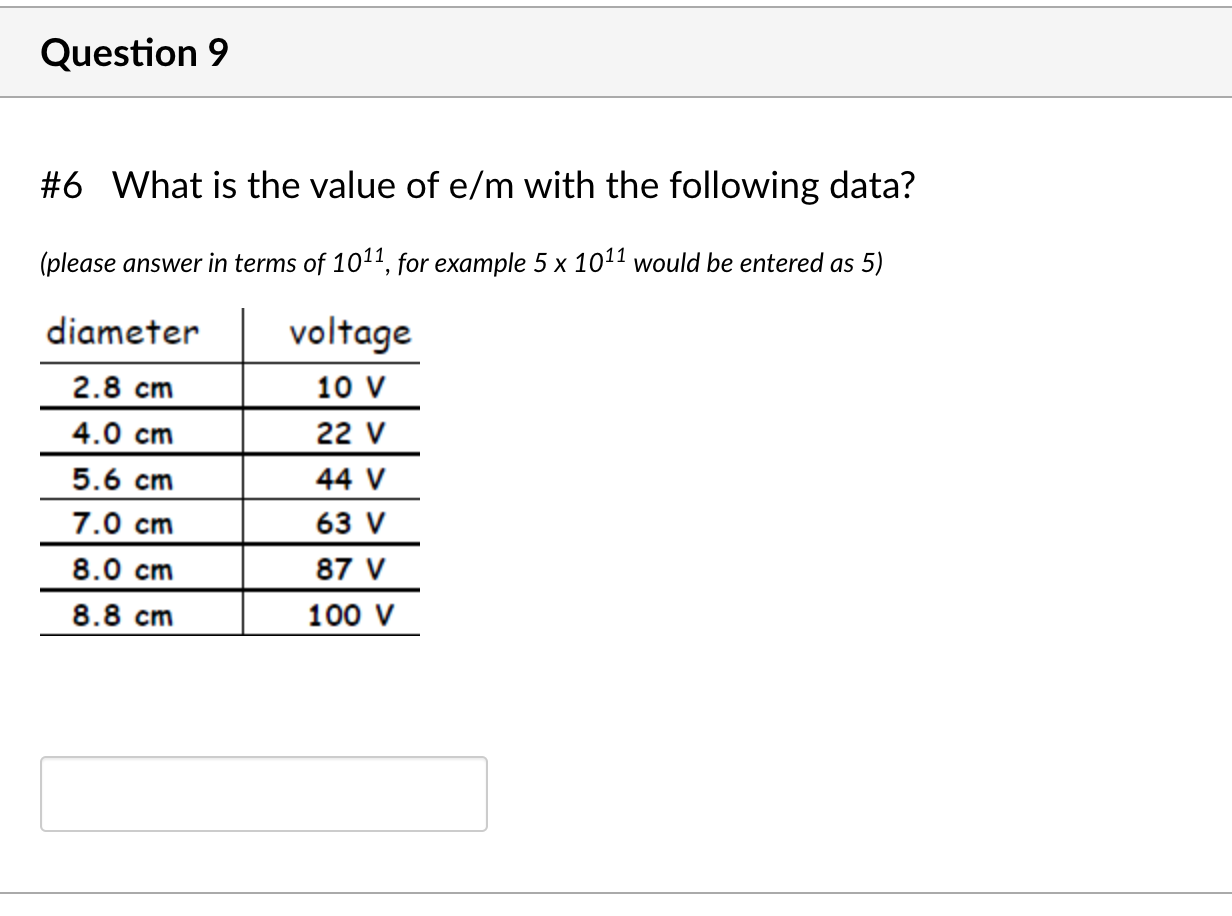Click the 22 V table cell
This screenshot has height=916, width=1232.
[x=349, y=433]
